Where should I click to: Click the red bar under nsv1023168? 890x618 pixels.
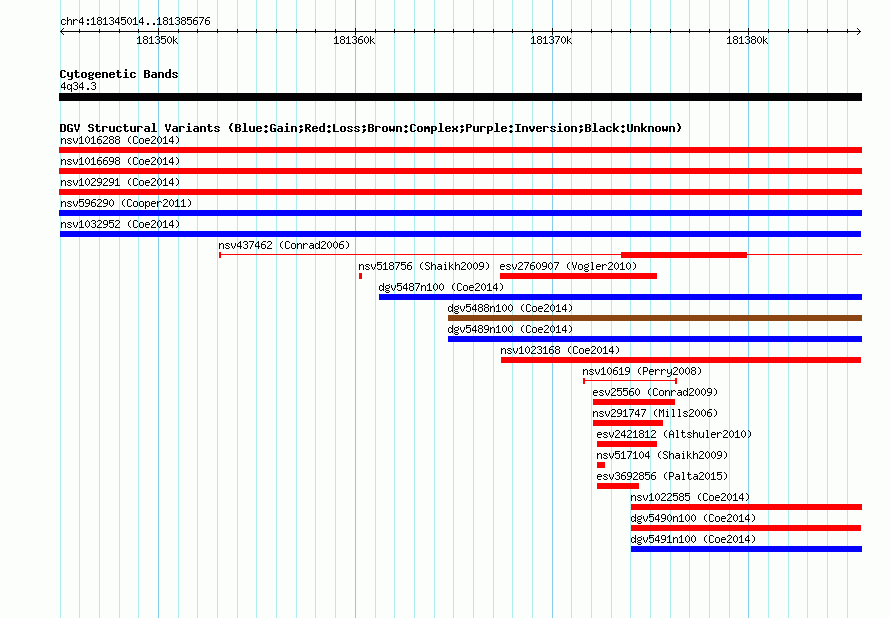(681, 360)
